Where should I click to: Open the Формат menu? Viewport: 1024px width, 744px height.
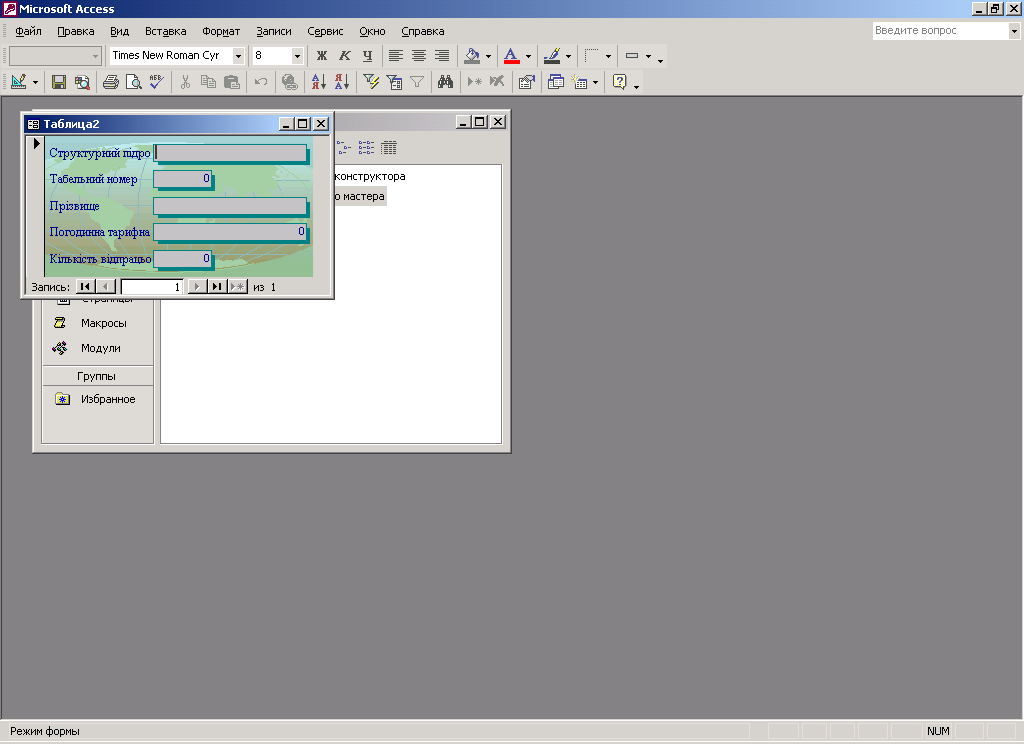pyautogui.click(x=221, y=31)
